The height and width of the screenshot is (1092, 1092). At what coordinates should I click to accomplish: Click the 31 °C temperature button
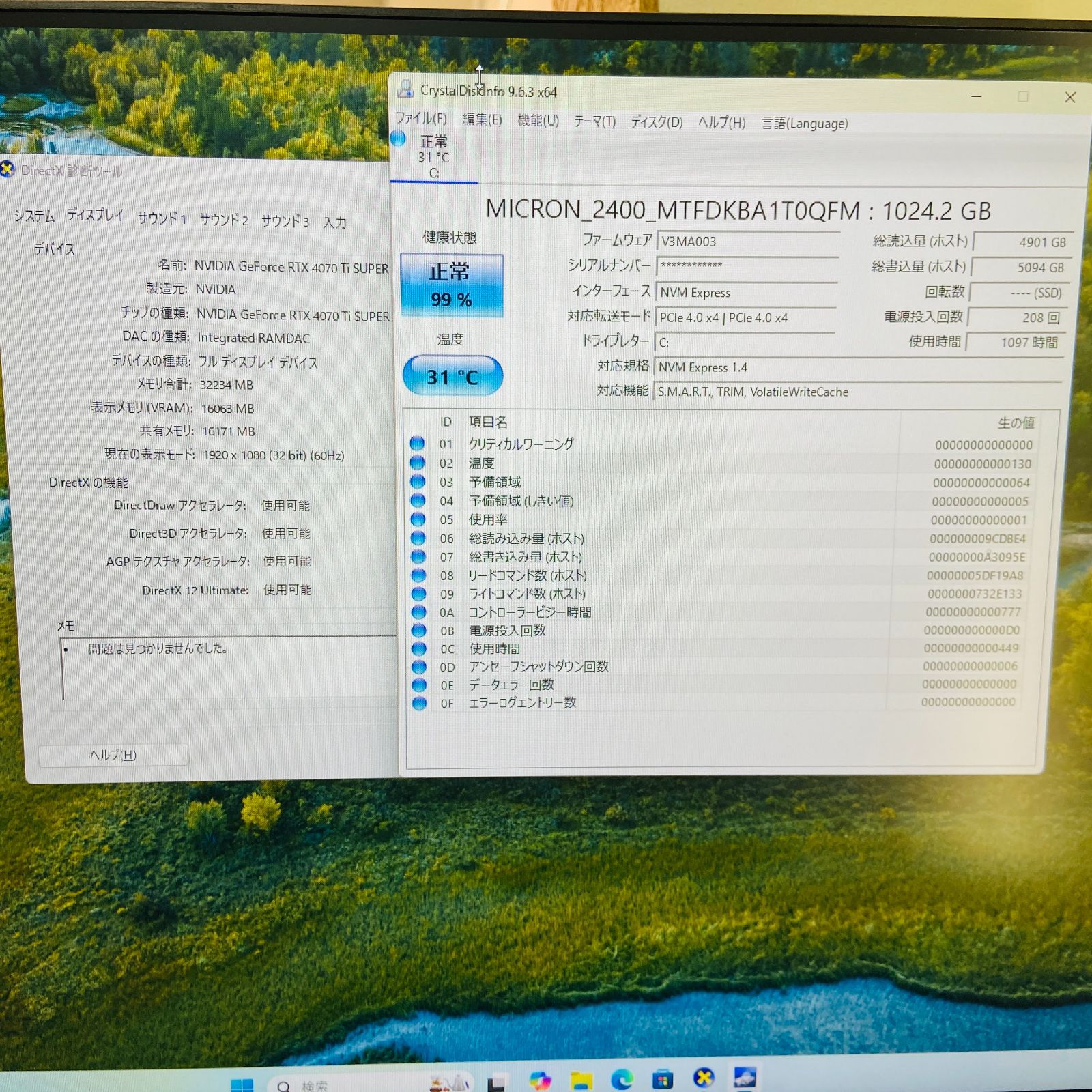(452, 375)
